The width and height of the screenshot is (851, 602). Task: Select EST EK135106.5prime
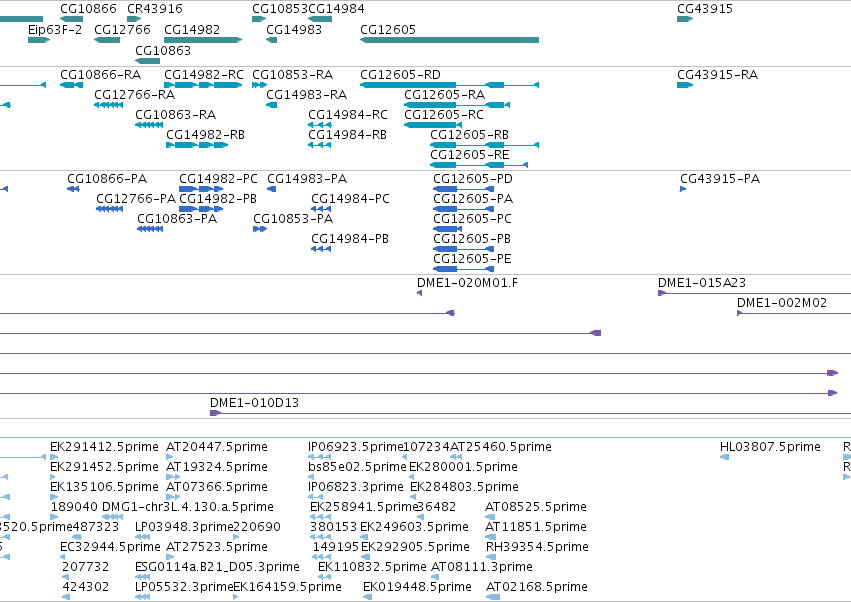click(104, 487)
